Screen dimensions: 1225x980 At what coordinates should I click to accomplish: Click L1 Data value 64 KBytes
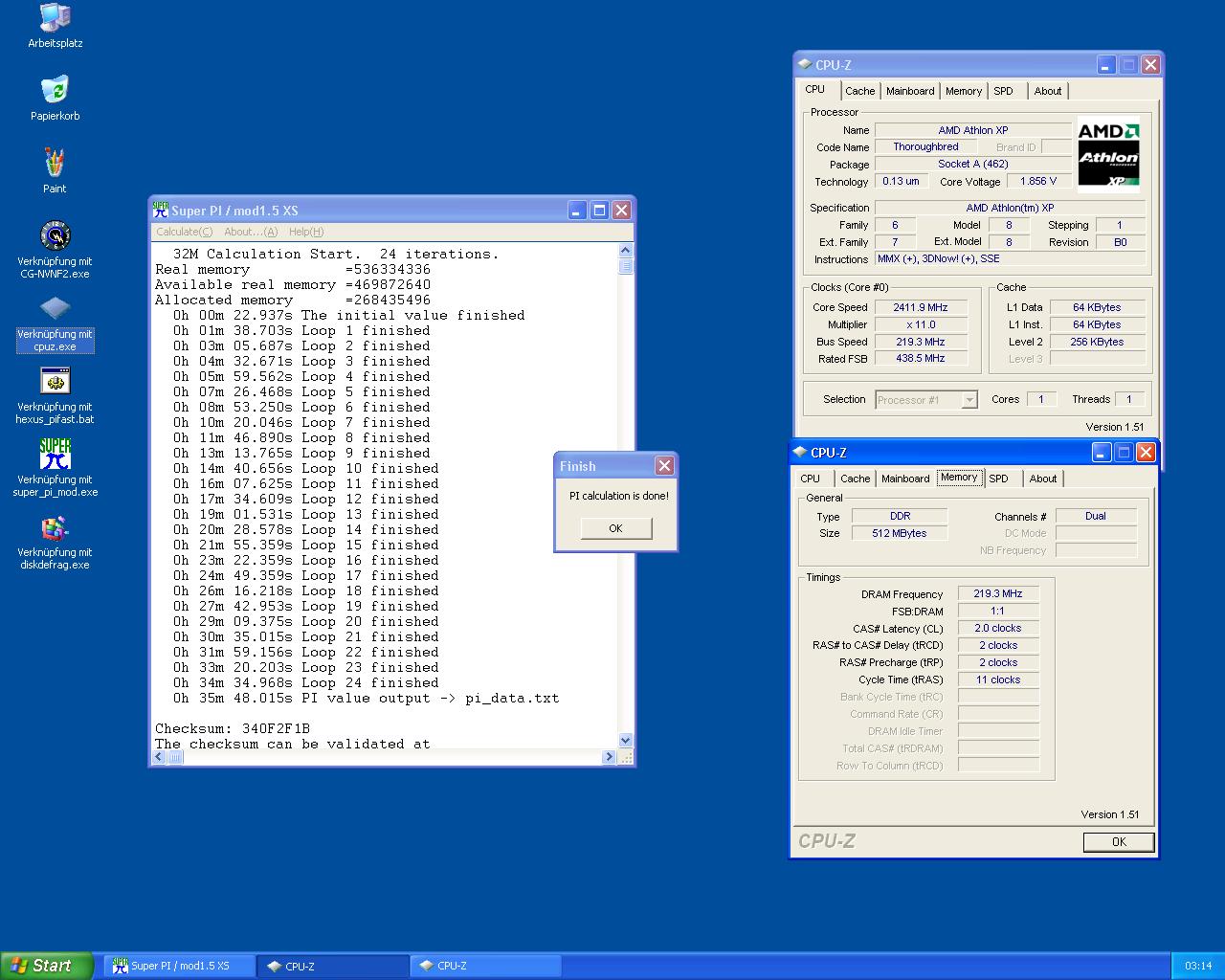pyautogui.click(x=1098, y=307)
